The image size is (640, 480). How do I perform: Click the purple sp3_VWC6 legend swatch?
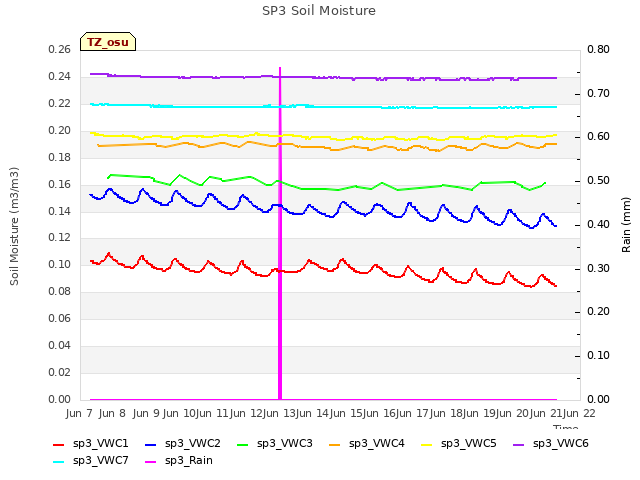click(518, 444)
